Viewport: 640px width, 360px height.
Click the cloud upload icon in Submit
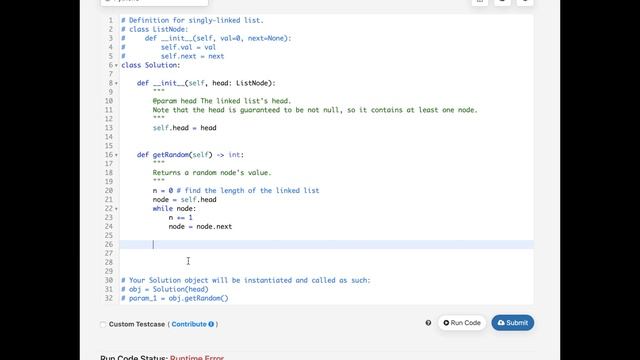click(501, 323)
